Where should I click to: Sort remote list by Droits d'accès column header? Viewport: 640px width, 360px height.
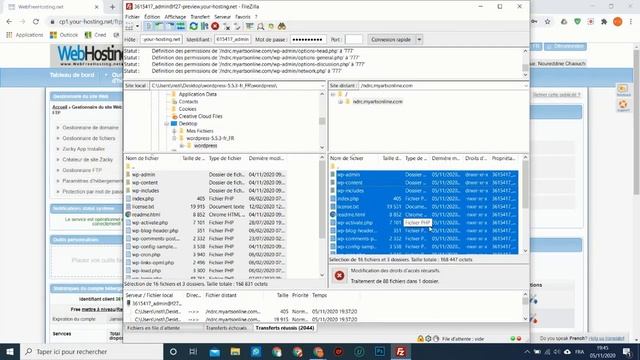click(x=476, y=158)
